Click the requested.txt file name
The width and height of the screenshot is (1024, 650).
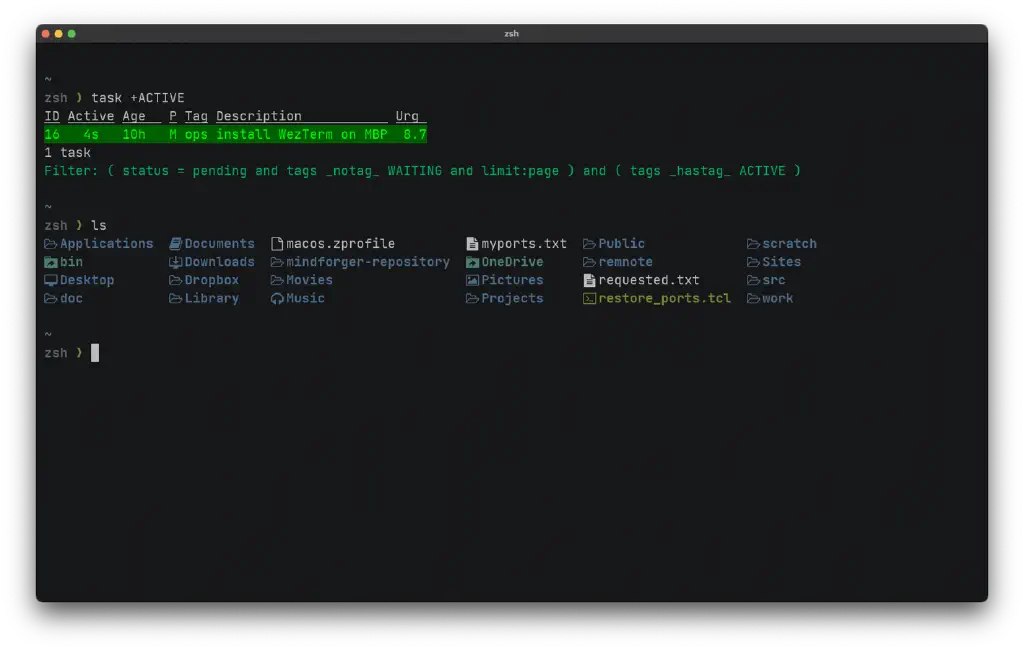coord(648,280)
